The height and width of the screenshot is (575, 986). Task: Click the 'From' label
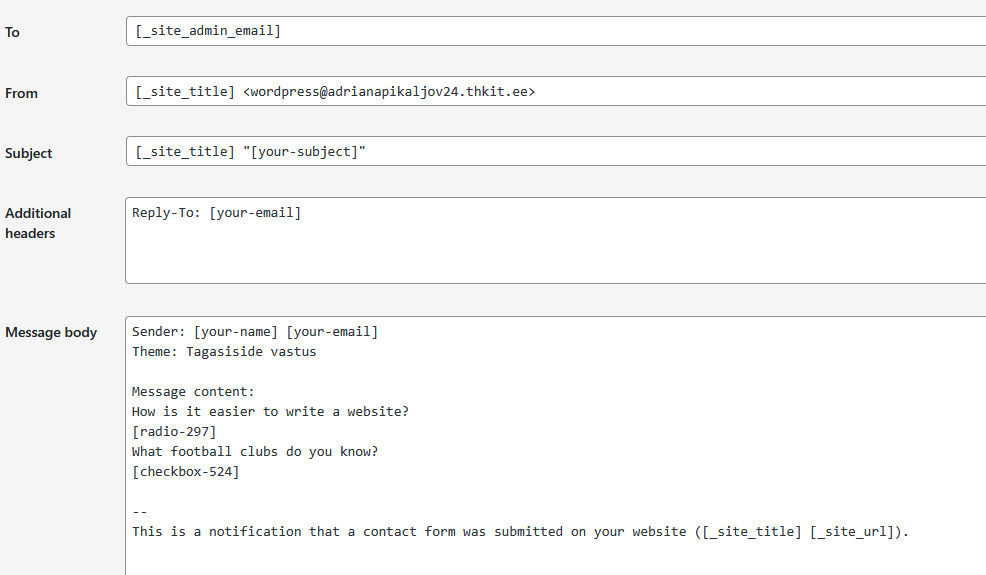[x=22, y=93]
